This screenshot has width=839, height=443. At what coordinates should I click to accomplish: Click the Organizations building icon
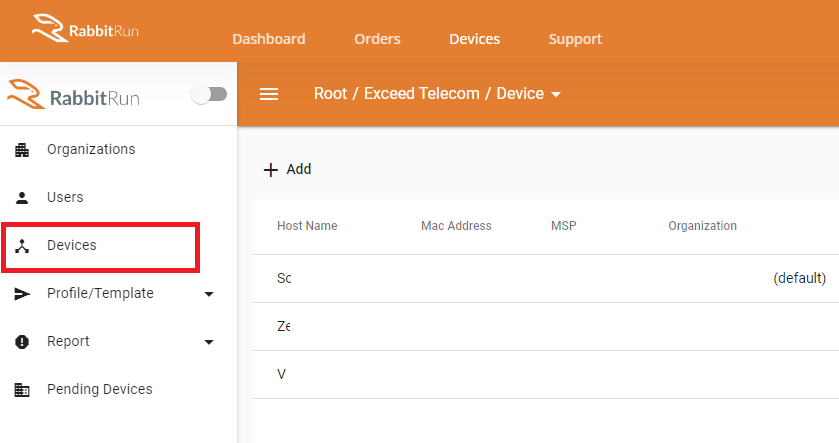pyautogui.click(x=22, y=150)
